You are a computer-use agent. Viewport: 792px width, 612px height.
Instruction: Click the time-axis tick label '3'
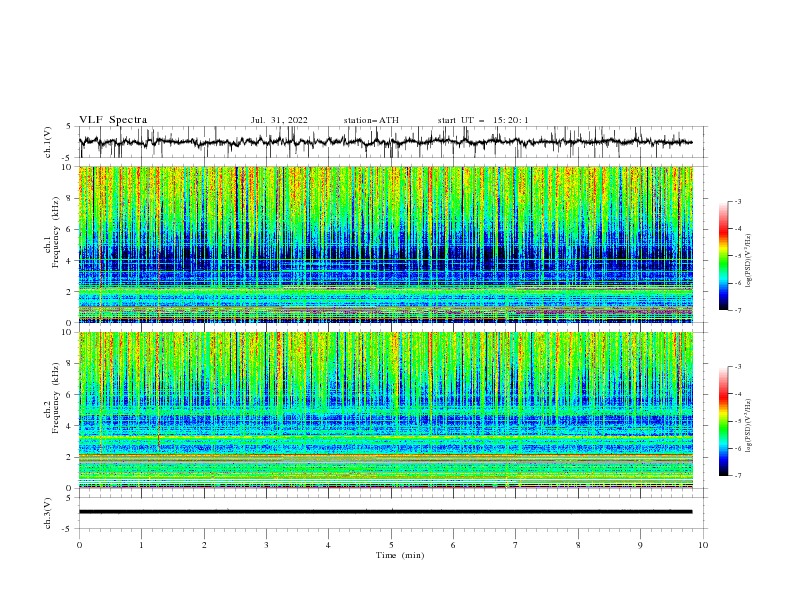coord(266,545)
